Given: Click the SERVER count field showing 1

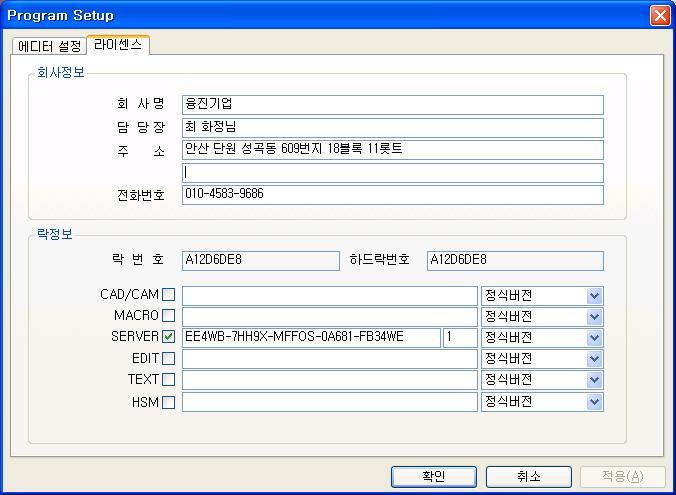Looking at the screenshot, I should coord(460,338).
